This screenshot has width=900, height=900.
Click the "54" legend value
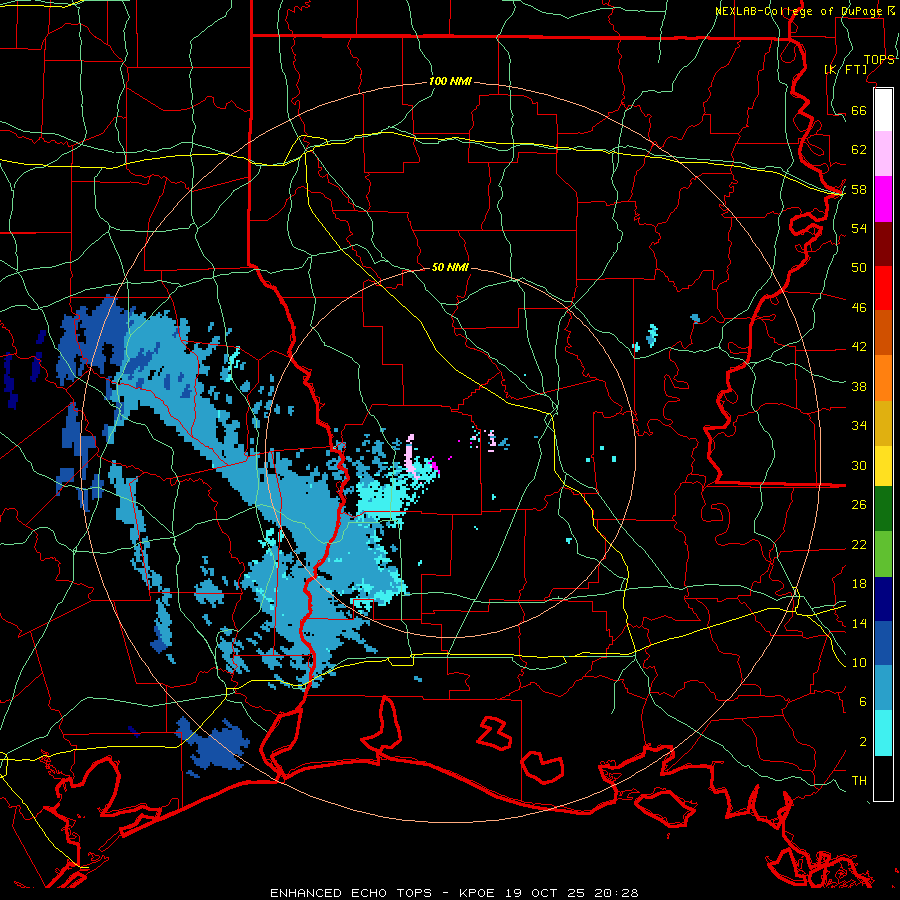(x=859, y=228)
